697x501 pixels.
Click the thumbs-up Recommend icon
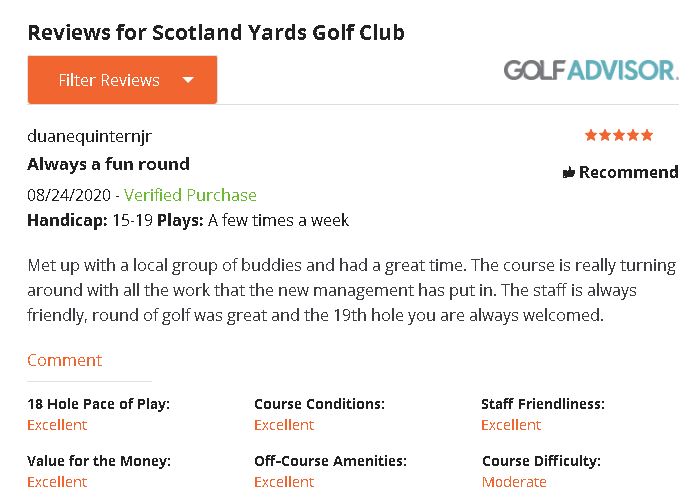[x=569, y=173]
